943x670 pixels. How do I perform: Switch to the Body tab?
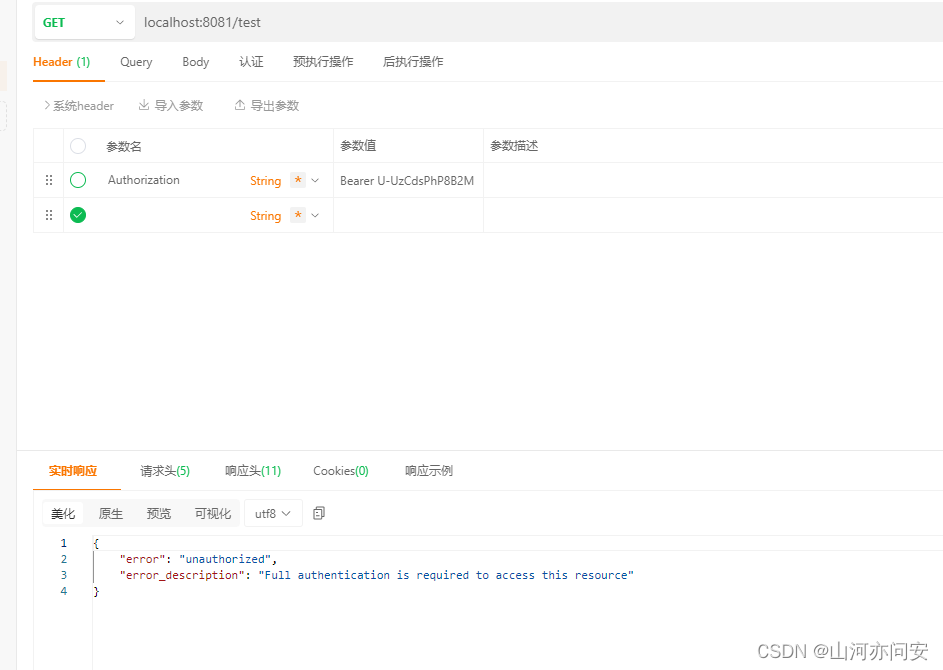pos(195,61)
